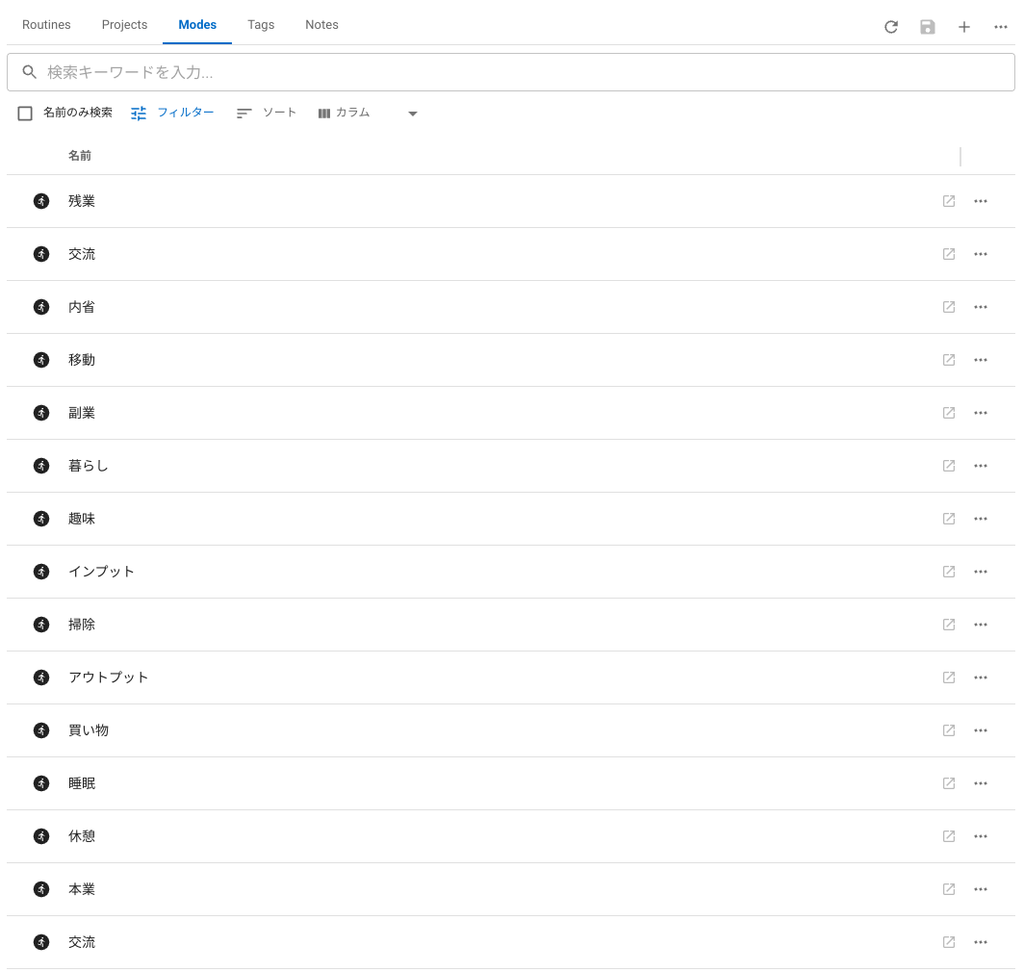Click the 名前 column header

point(80,155)
